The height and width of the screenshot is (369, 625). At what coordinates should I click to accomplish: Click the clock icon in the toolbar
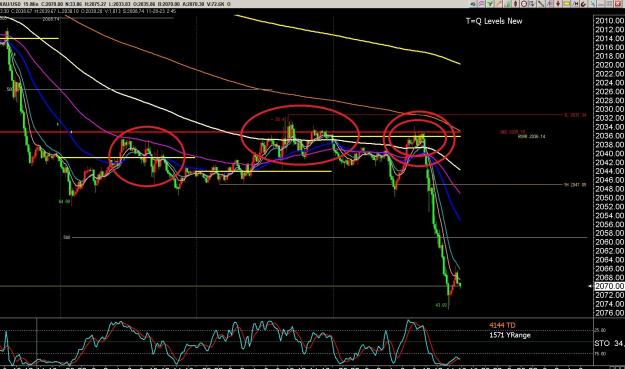[x=524, y=4]
